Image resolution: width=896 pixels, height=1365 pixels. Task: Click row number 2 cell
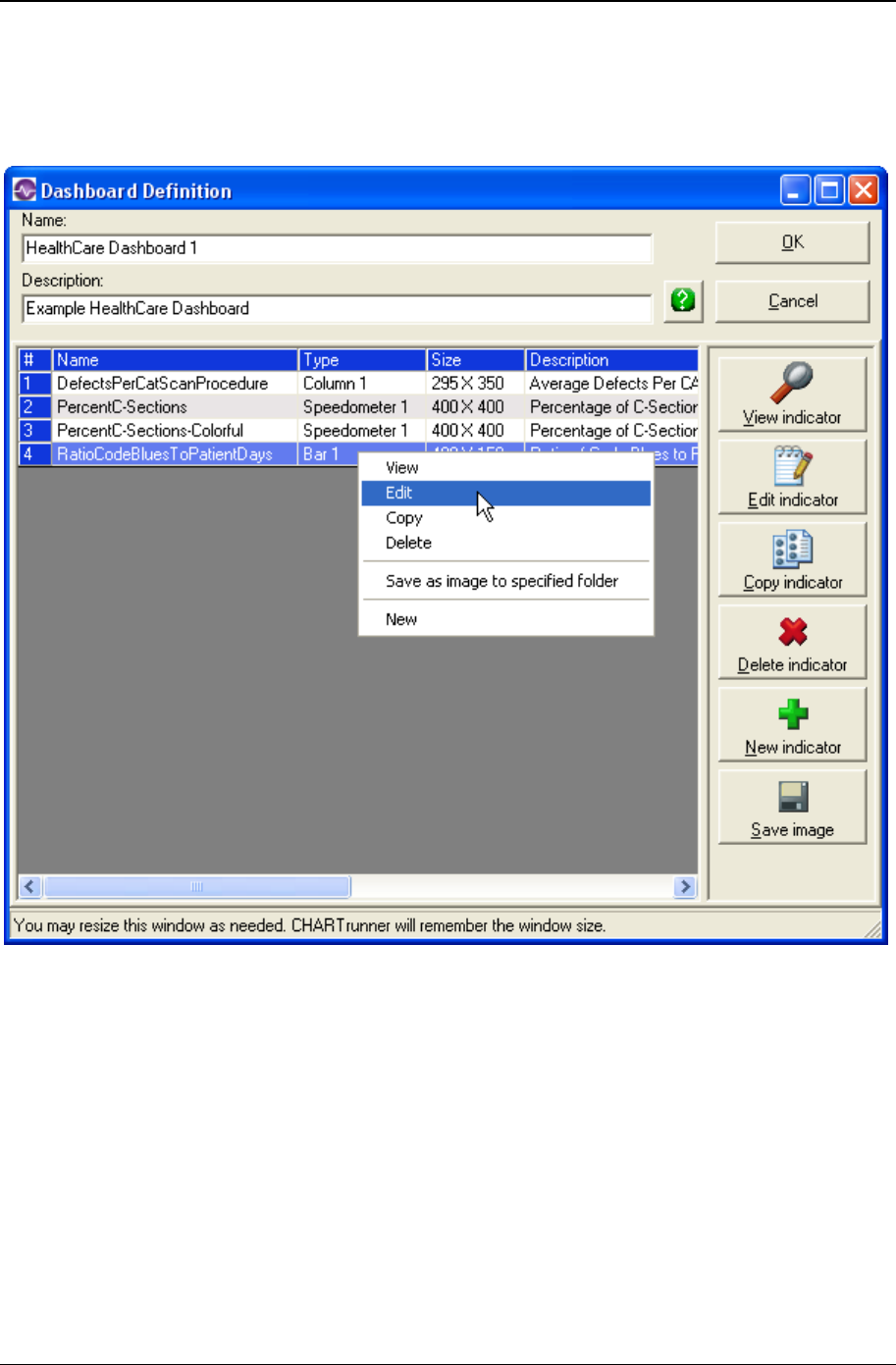[x=34, y=407]
